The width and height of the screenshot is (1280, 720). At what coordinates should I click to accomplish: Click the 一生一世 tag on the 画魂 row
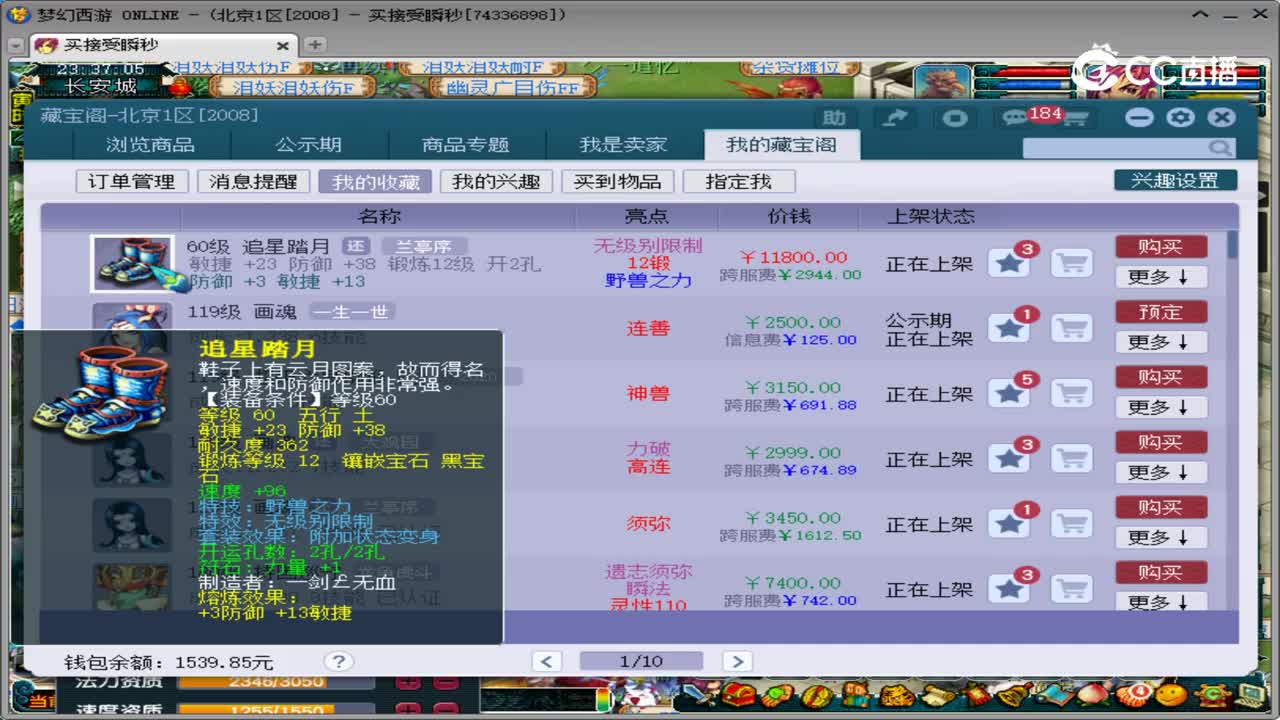(x=350, y=311)
